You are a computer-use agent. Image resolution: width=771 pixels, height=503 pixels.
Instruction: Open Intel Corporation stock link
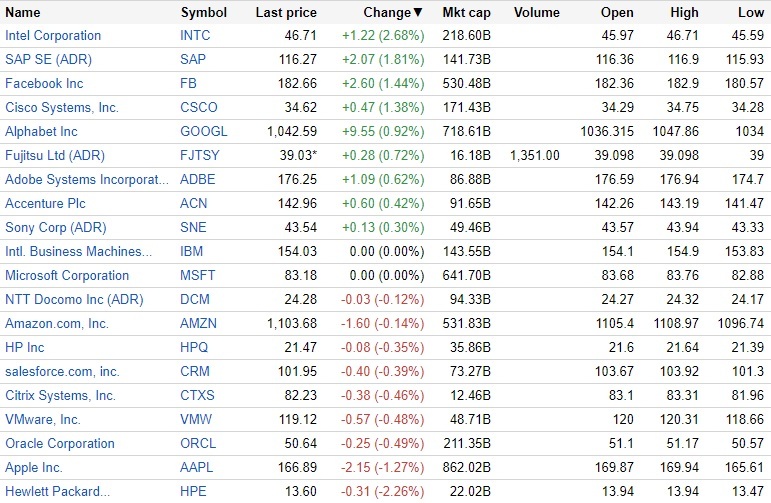[53, 35]
